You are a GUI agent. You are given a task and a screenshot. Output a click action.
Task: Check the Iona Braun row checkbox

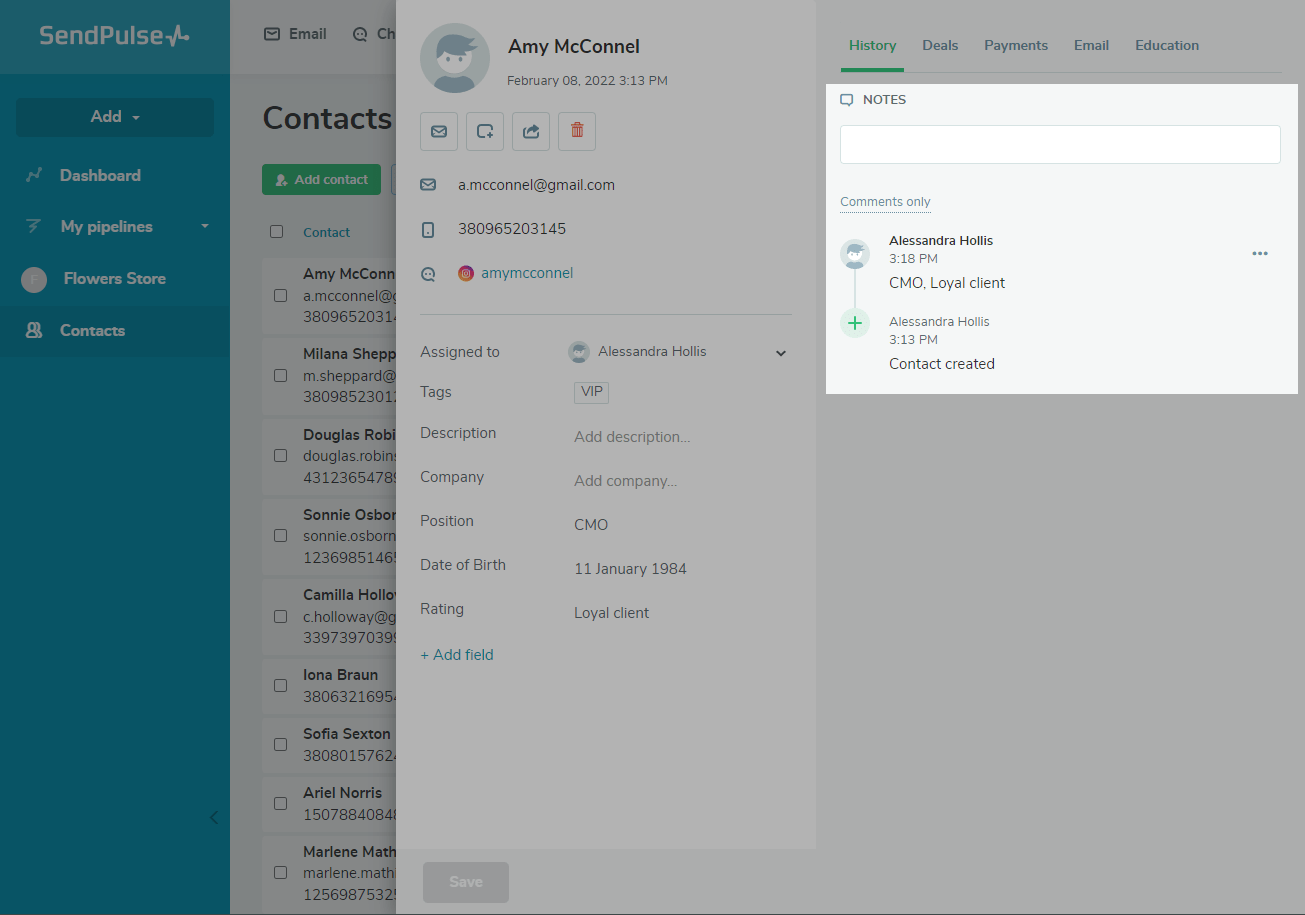click(280, 686)
